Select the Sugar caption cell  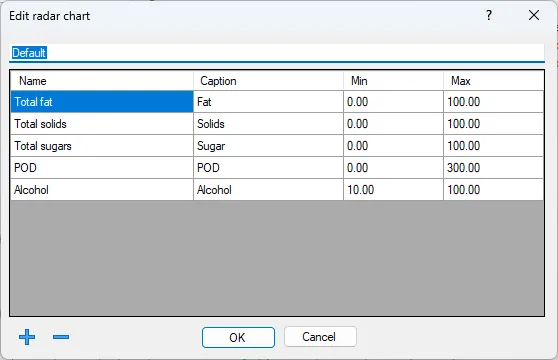click(269, 146)
